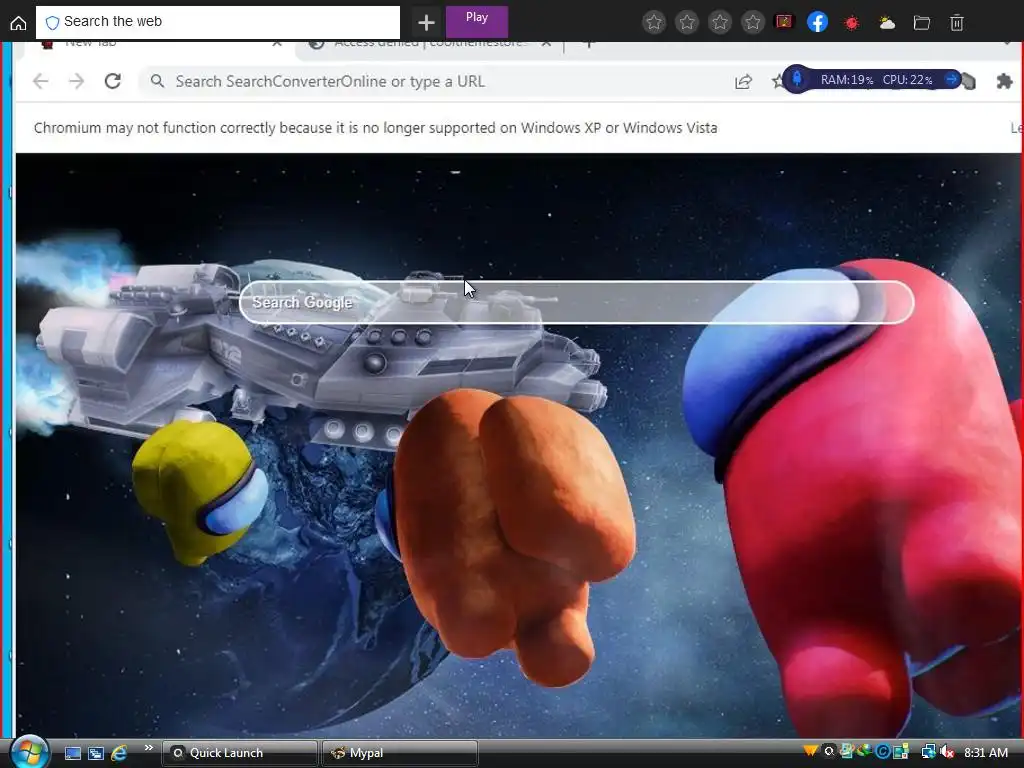Open the Extensions puzzle icon

[x=1004, y=81]
